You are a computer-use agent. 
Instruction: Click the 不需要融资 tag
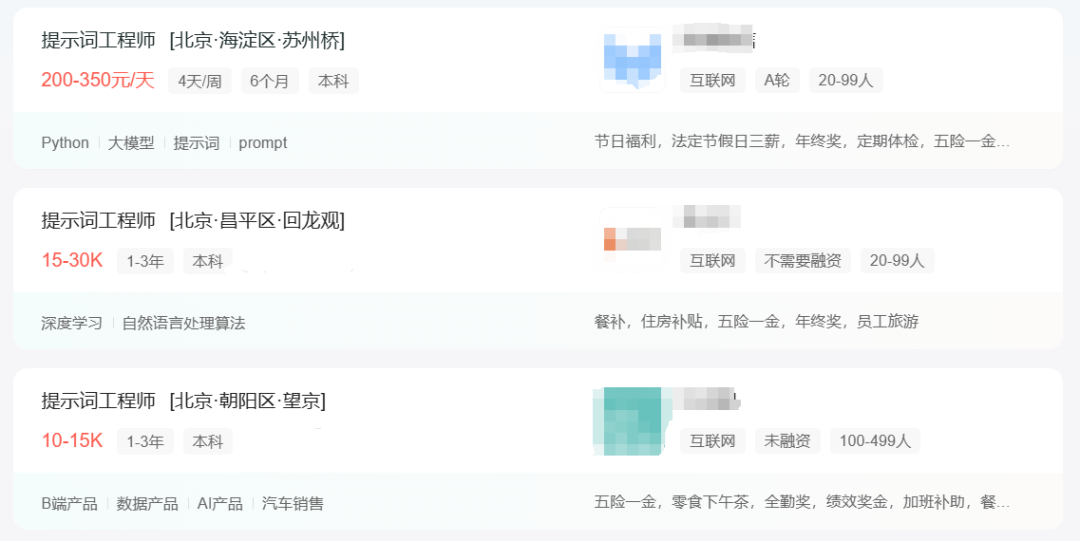(802, 261)
